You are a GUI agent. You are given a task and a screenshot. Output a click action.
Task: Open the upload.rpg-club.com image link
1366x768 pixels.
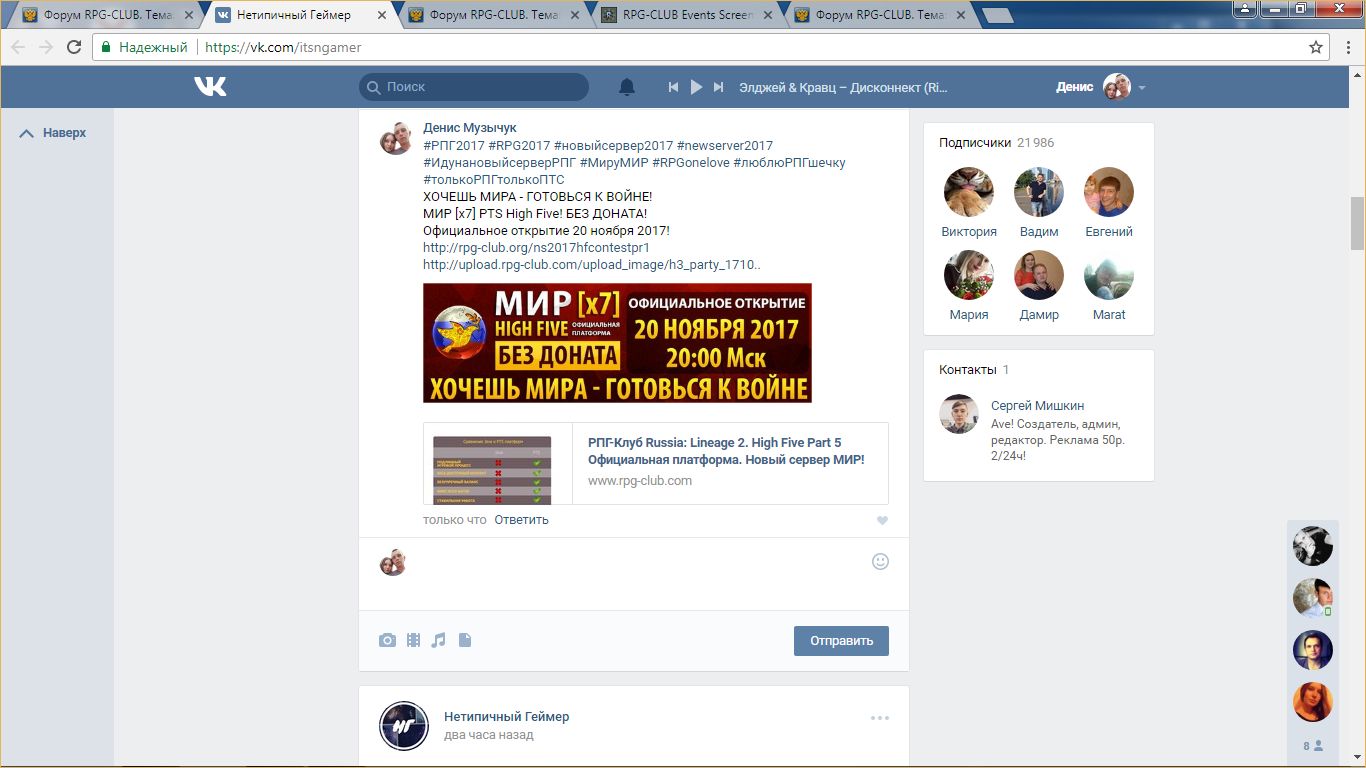click(592, 265)
